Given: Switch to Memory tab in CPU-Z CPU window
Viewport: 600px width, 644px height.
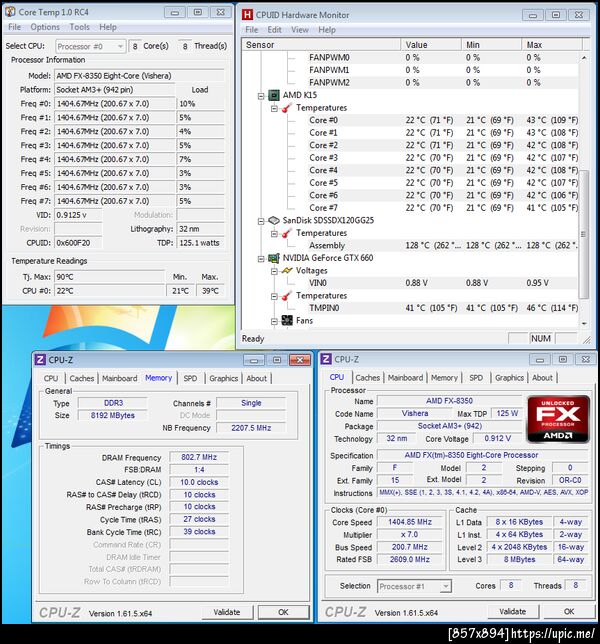Looking at the screenshot, I should click(x=444, y=377).
